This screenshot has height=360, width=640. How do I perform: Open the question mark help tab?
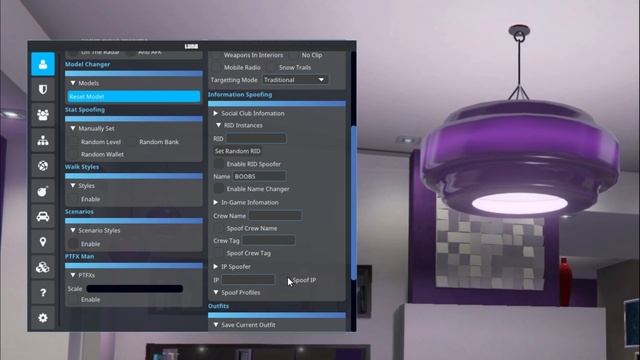[x=43, y=292]
